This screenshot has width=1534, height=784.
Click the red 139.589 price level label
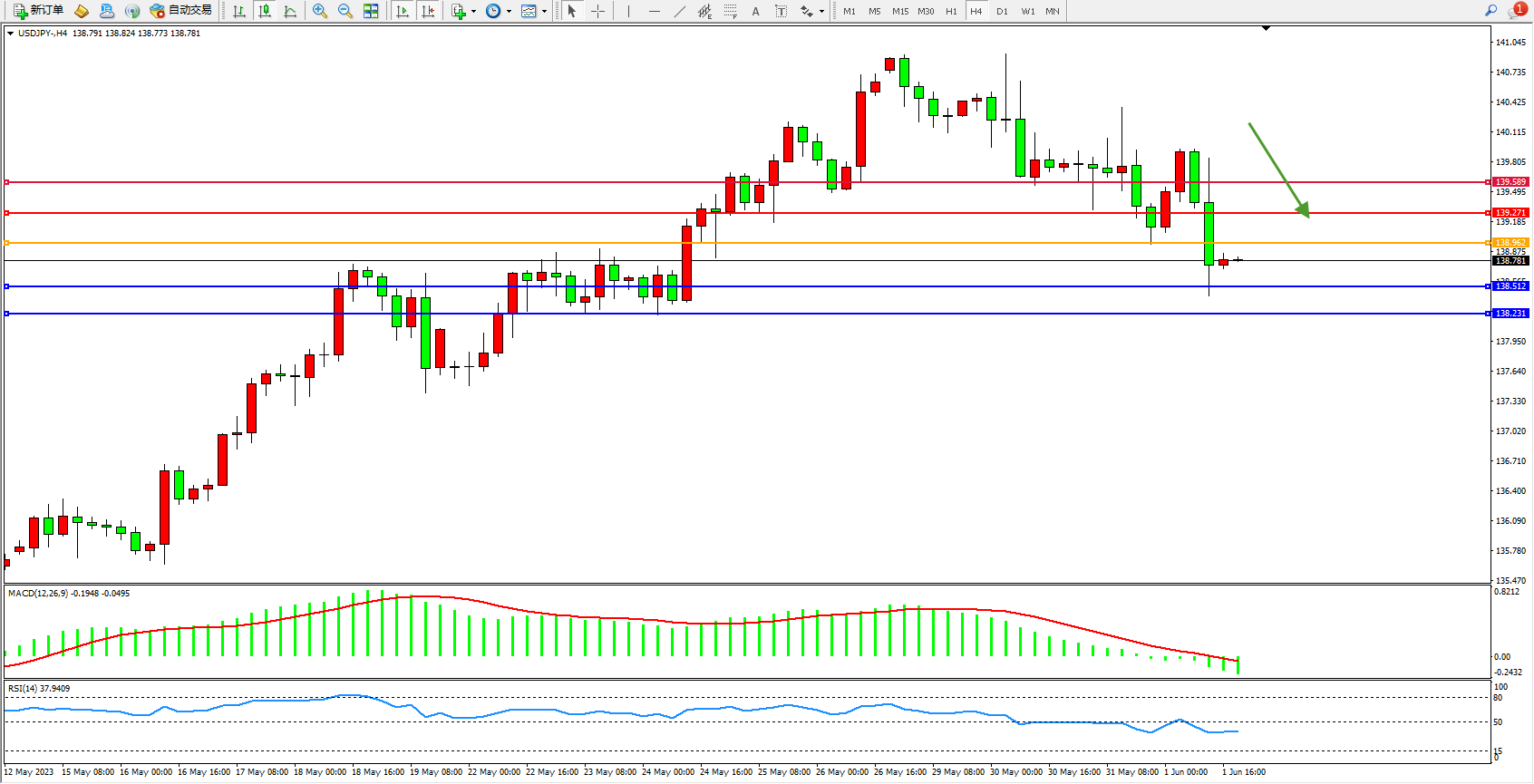coord(1510,182)
